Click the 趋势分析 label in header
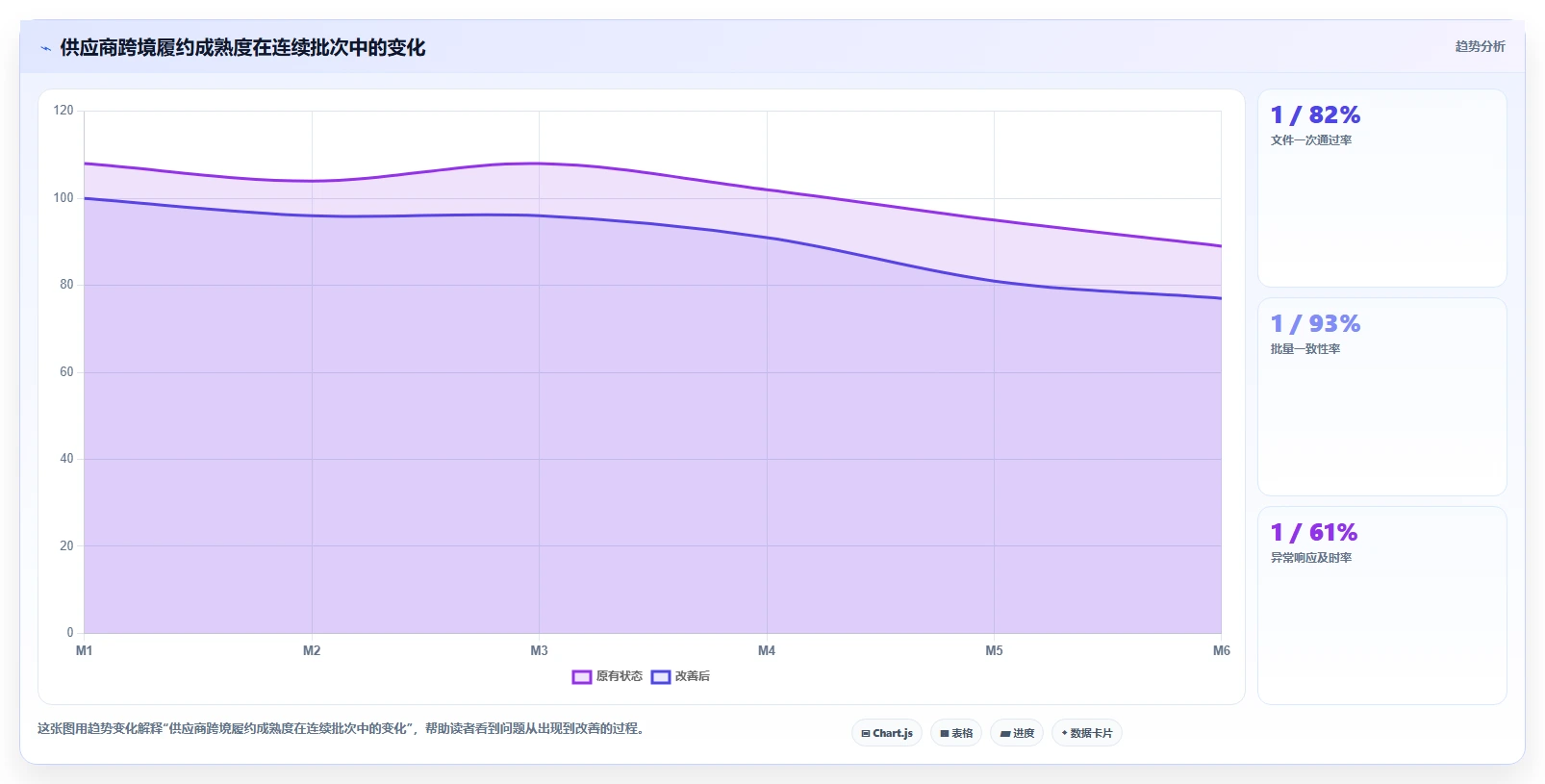This screenshot has height=784, width=1545. pos(1480,46)
